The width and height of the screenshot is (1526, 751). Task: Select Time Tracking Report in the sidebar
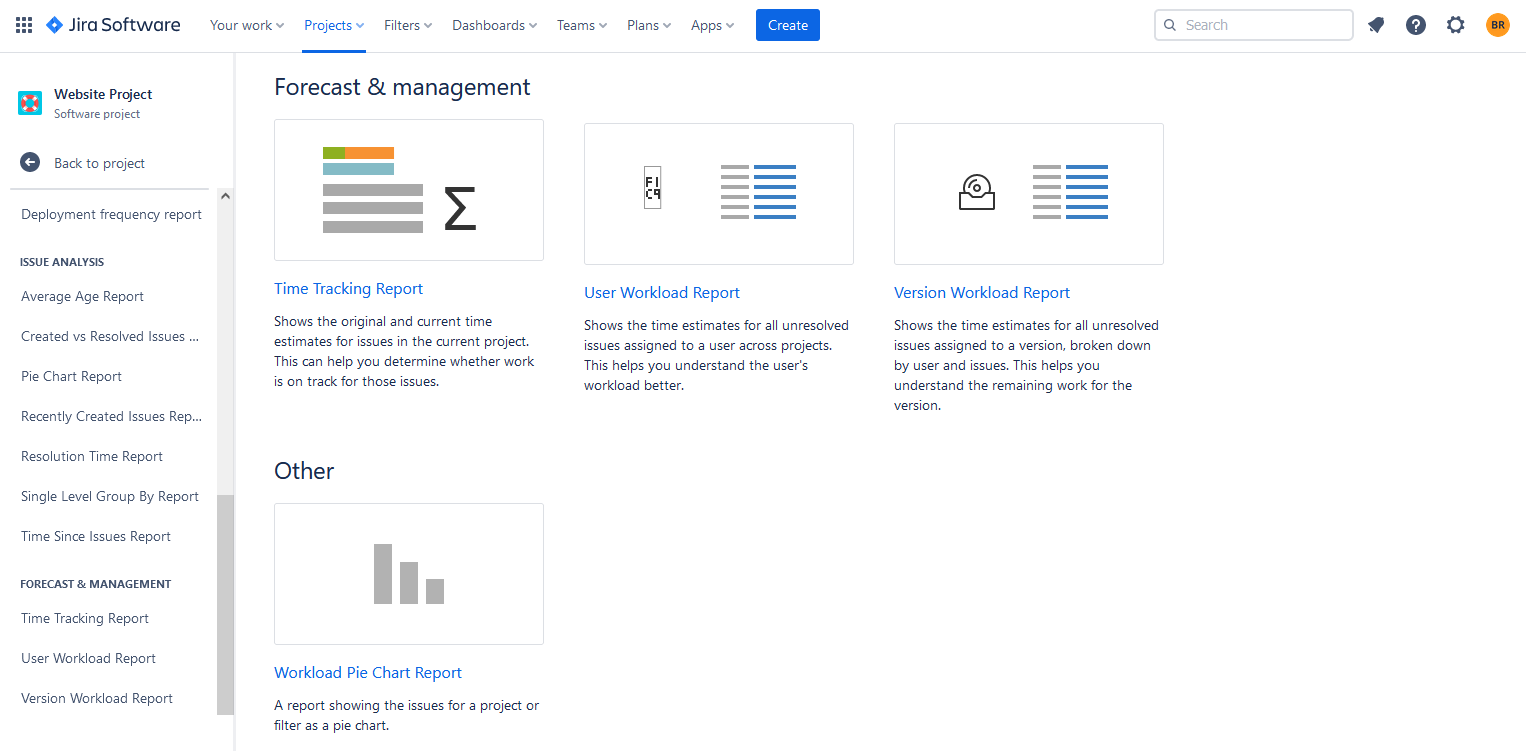[x=85, y=618]
